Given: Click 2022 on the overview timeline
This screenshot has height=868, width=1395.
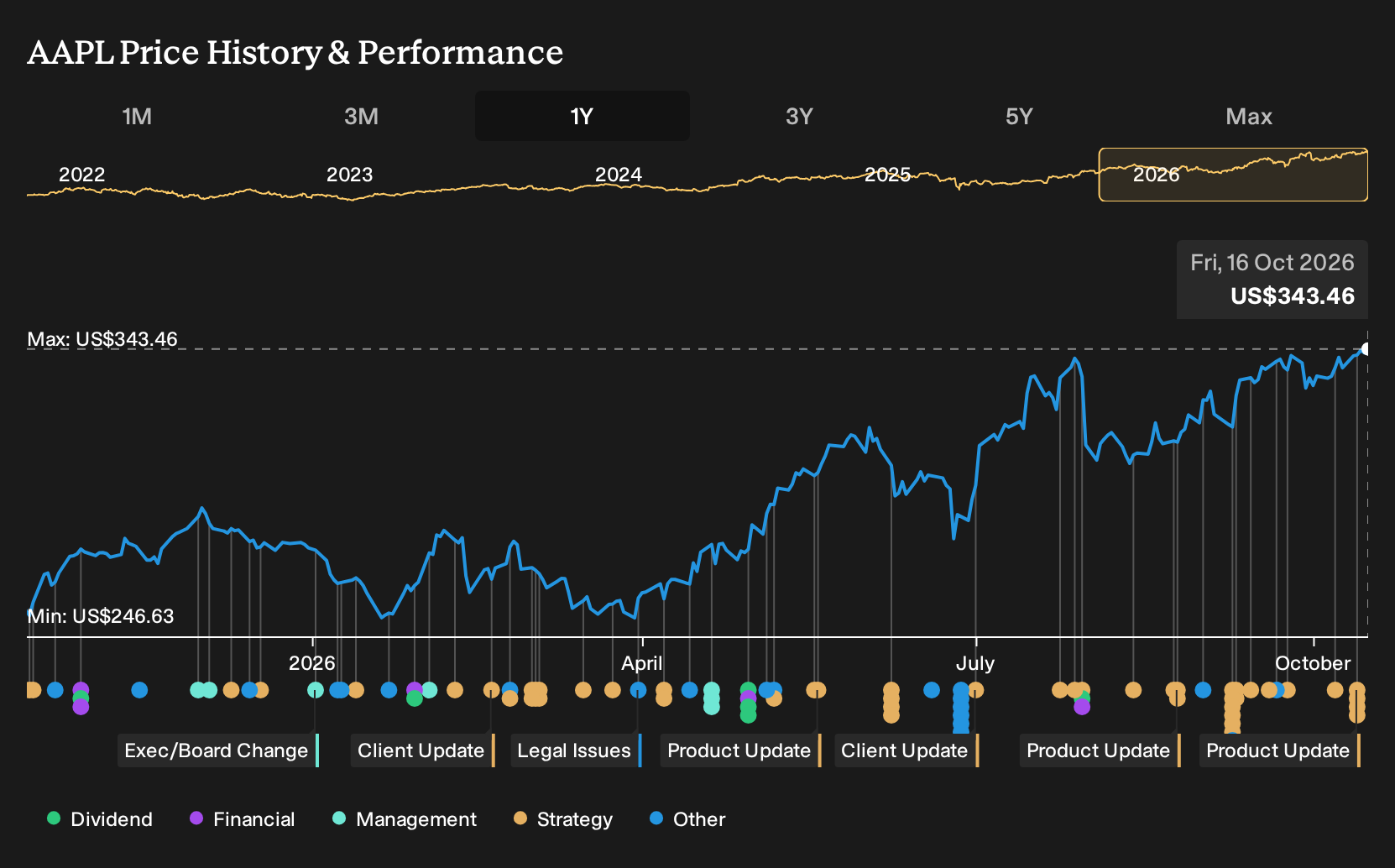Looking at the screenshot, I should pos(81,175).
